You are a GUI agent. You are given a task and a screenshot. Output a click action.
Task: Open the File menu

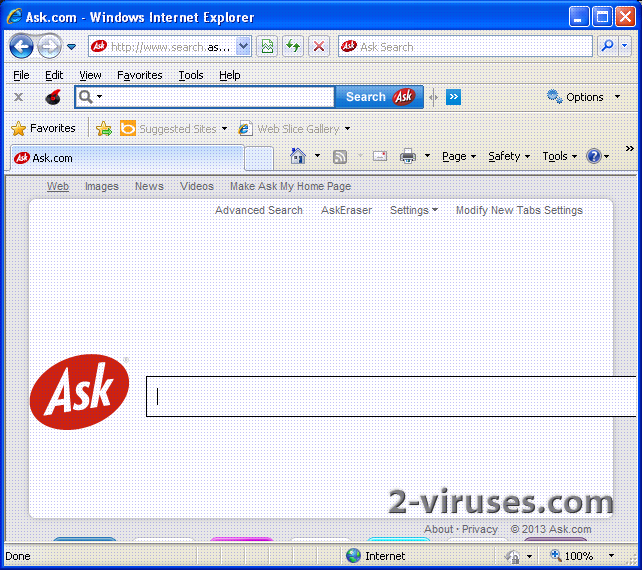21,75
